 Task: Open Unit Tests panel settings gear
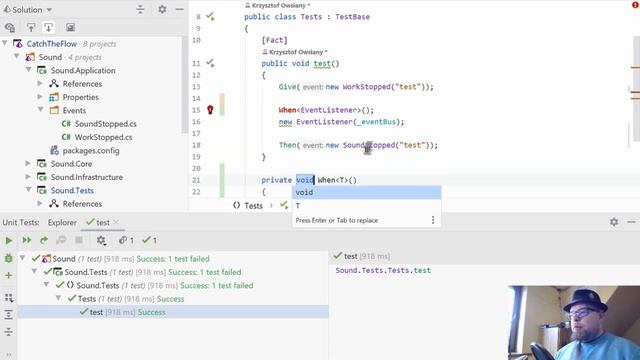(614, 222)
